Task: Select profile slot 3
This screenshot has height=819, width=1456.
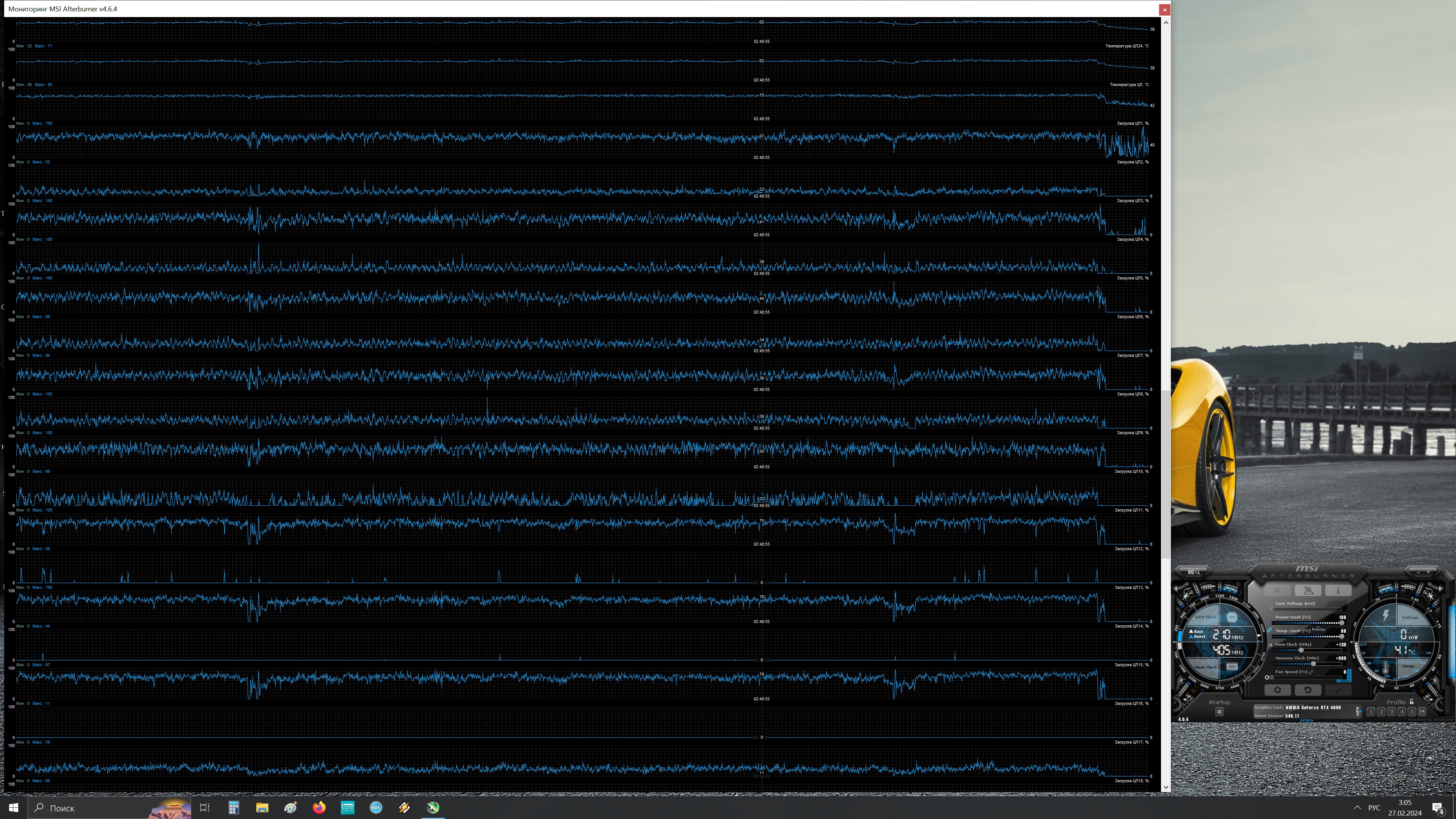Action: 1391,712
